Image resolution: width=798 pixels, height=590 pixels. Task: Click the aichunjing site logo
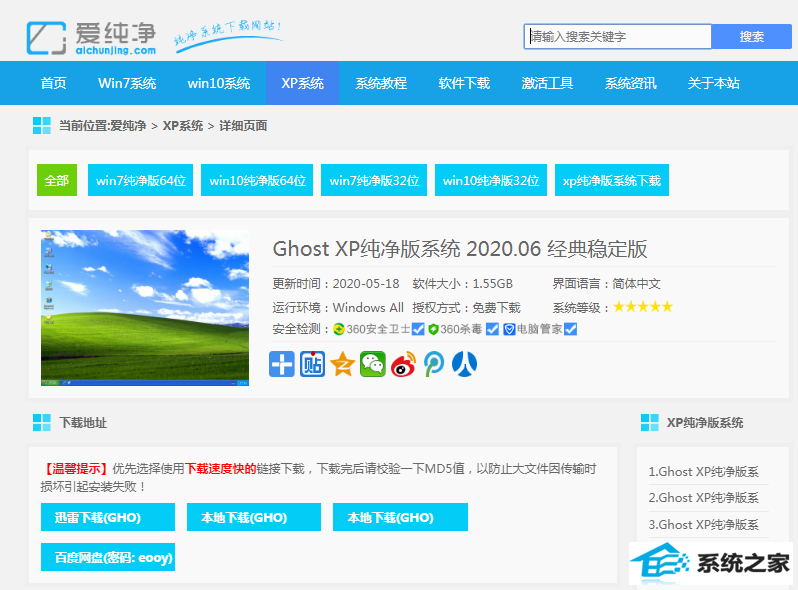tap(92, 37)
